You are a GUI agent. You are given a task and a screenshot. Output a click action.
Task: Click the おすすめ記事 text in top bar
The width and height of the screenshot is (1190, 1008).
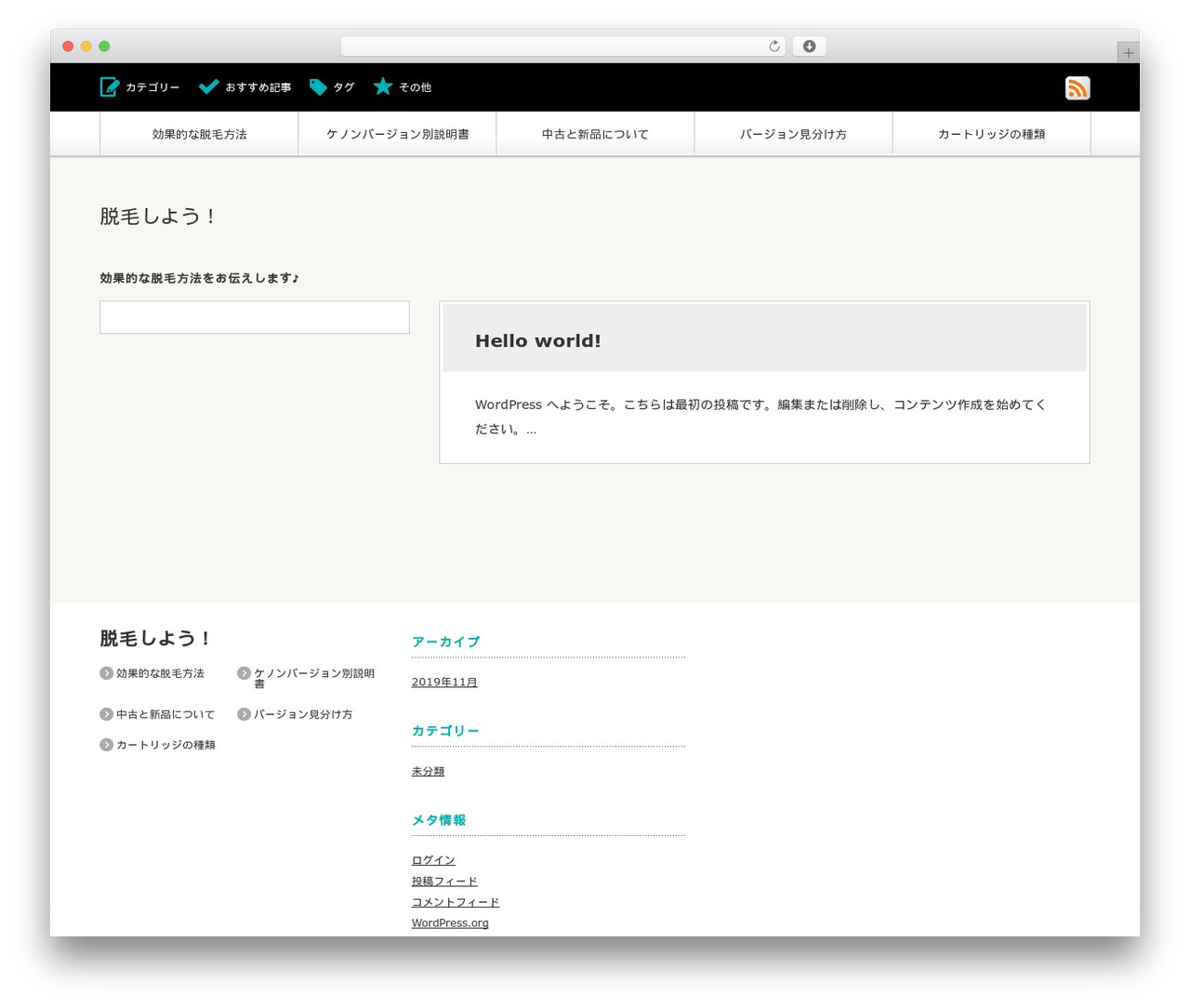258,87
